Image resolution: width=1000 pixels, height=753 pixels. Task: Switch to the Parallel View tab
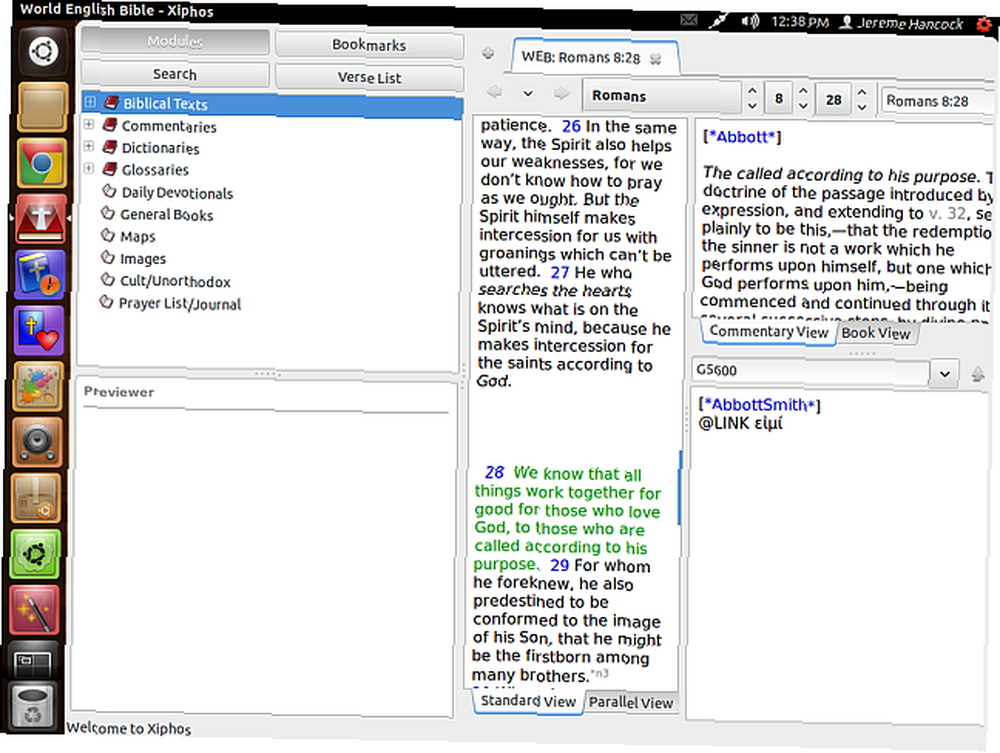tap(631, 703)
